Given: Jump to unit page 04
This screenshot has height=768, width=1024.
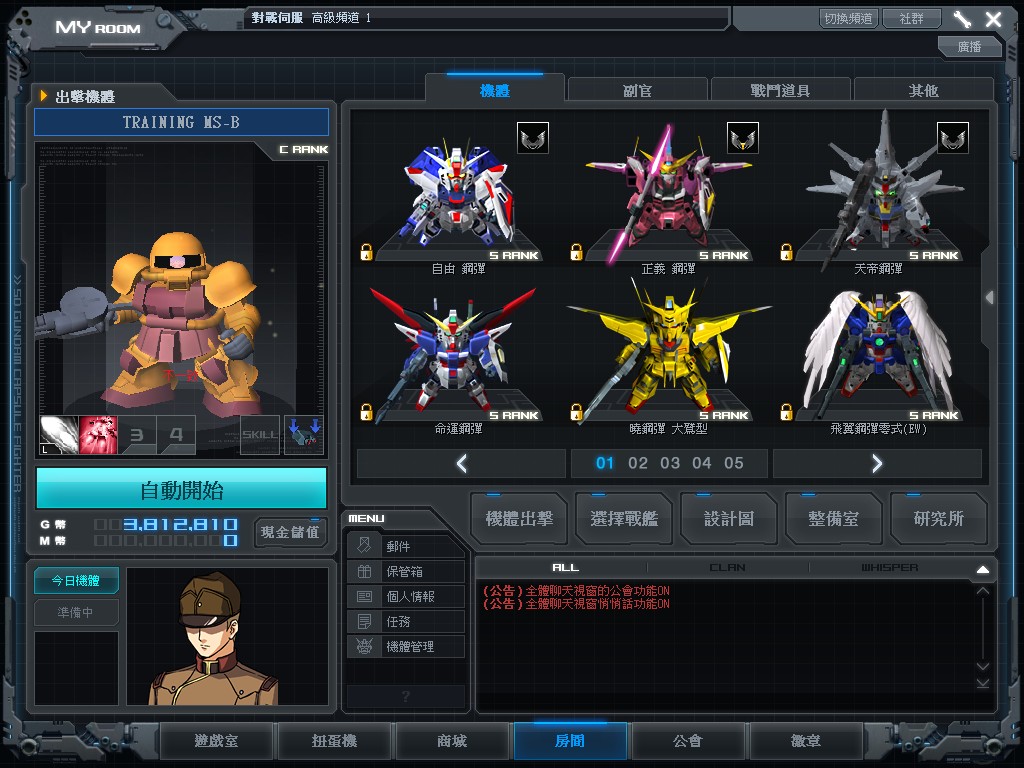Looking at the screenshot, I should (x=702, y=463).
